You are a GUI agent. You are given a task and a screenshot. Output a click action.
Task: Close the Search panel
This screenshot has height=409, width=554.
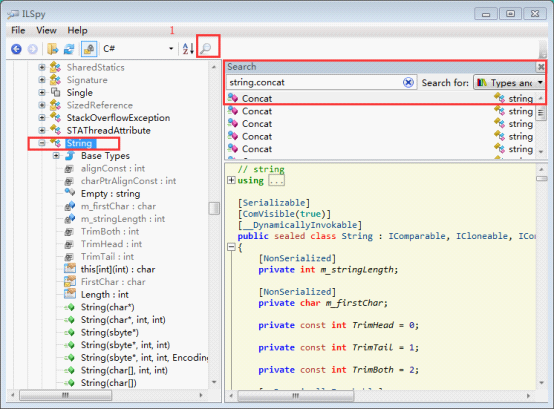coord(541,67)
